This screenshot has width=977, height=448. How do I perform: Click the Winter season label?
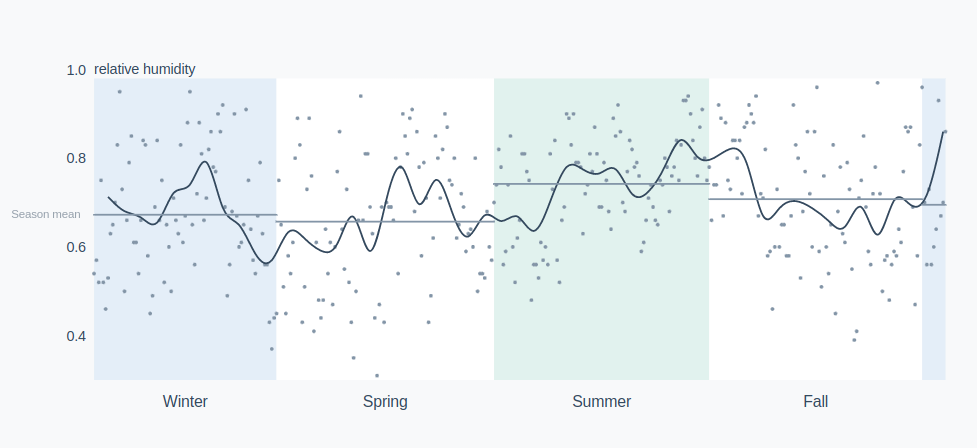[185, 402]
